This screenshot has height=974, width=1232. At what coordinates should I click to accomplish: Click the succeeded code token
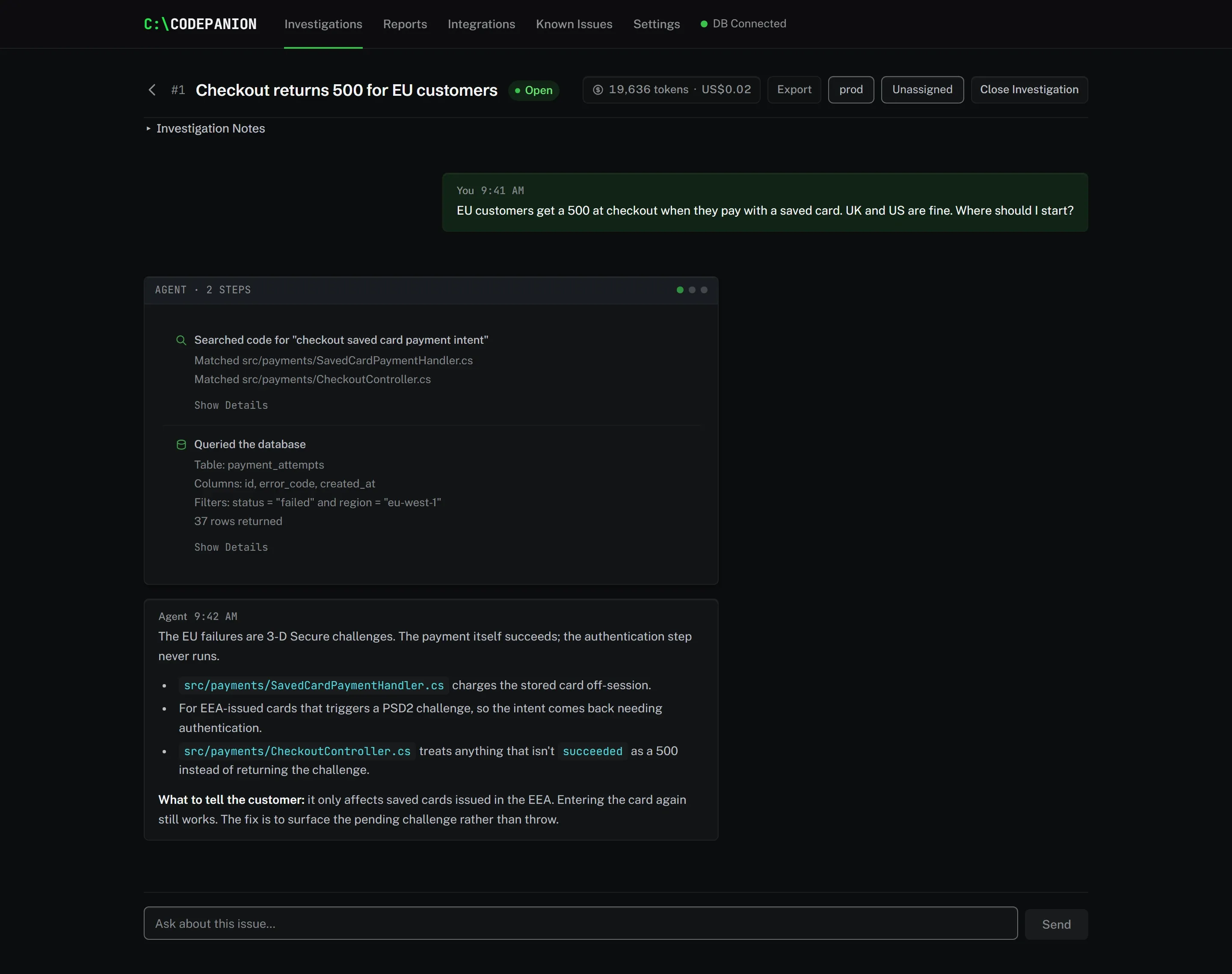click(592, 751)
